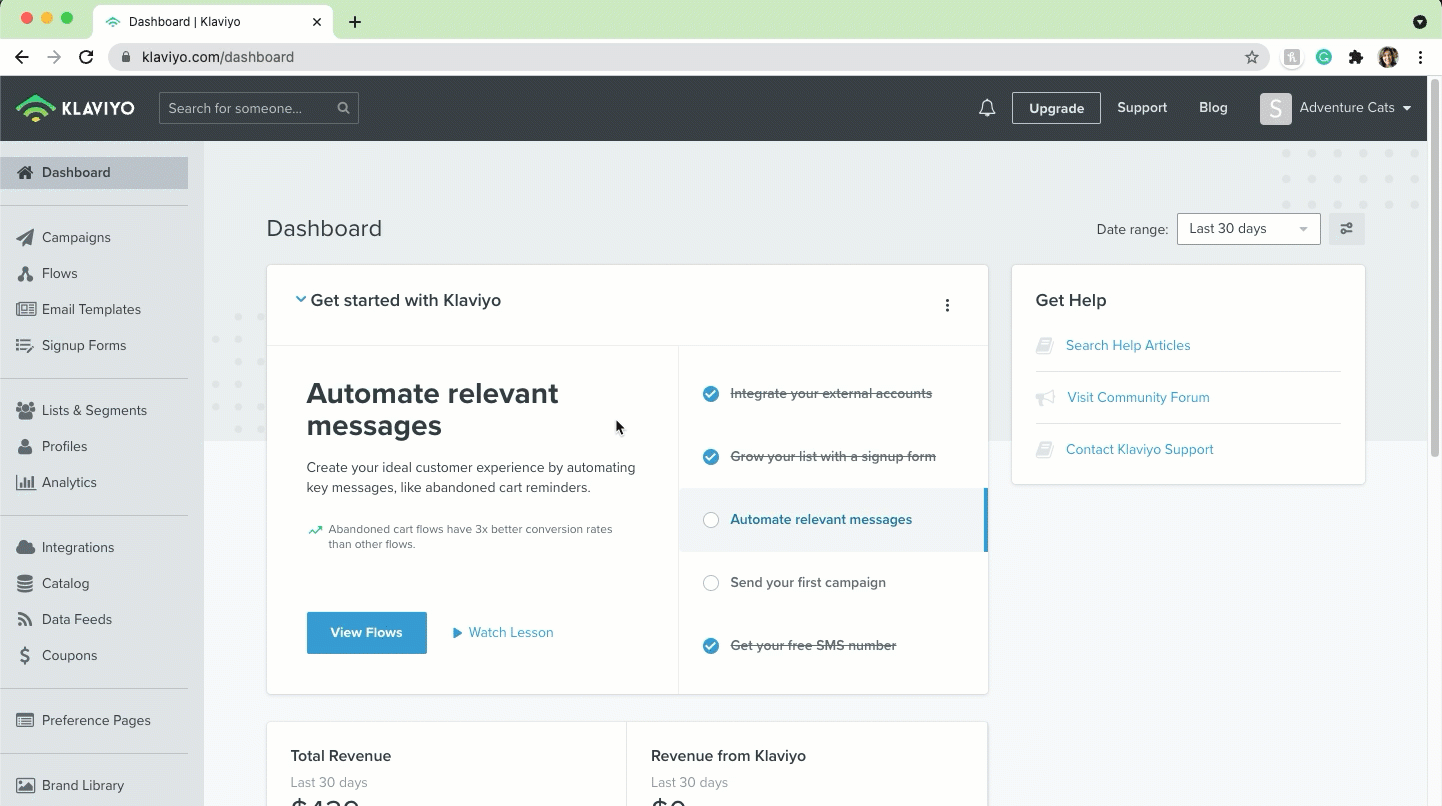
Task: Click the Upgrade button
Action: (1056, 108)
